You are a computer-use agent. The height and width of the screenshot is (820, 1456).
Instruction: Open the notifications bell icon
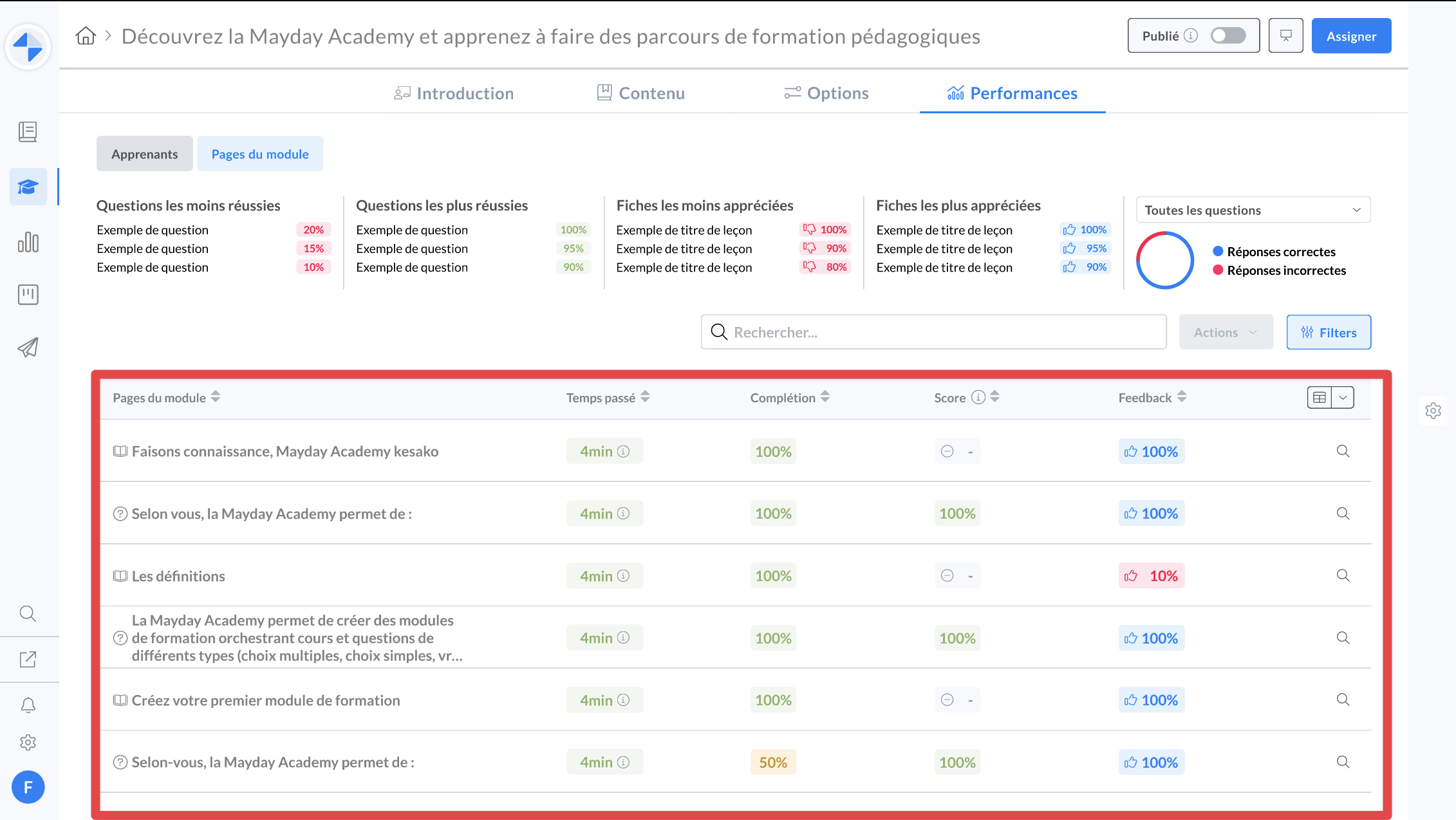tap(28, 705)
